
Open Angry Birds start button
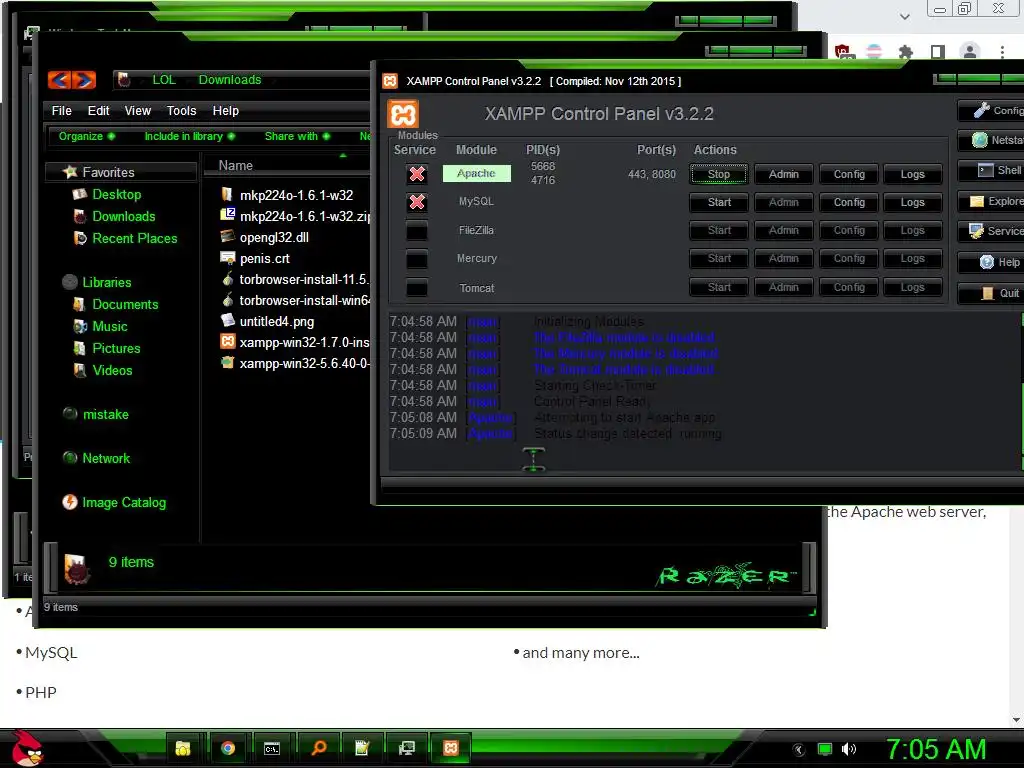click(x=27, y=748)
